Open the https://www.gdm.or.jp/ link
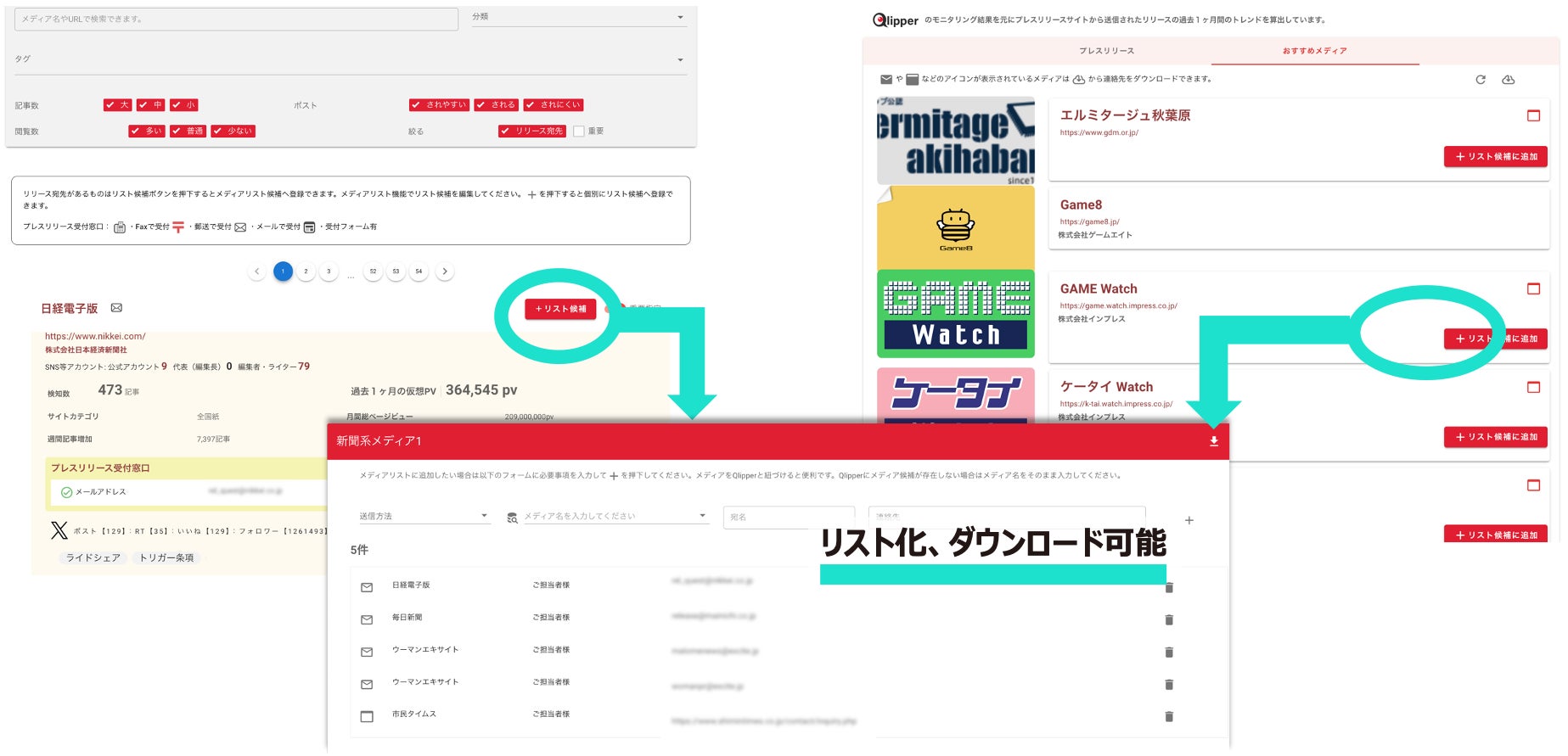 pos(1099,132)
